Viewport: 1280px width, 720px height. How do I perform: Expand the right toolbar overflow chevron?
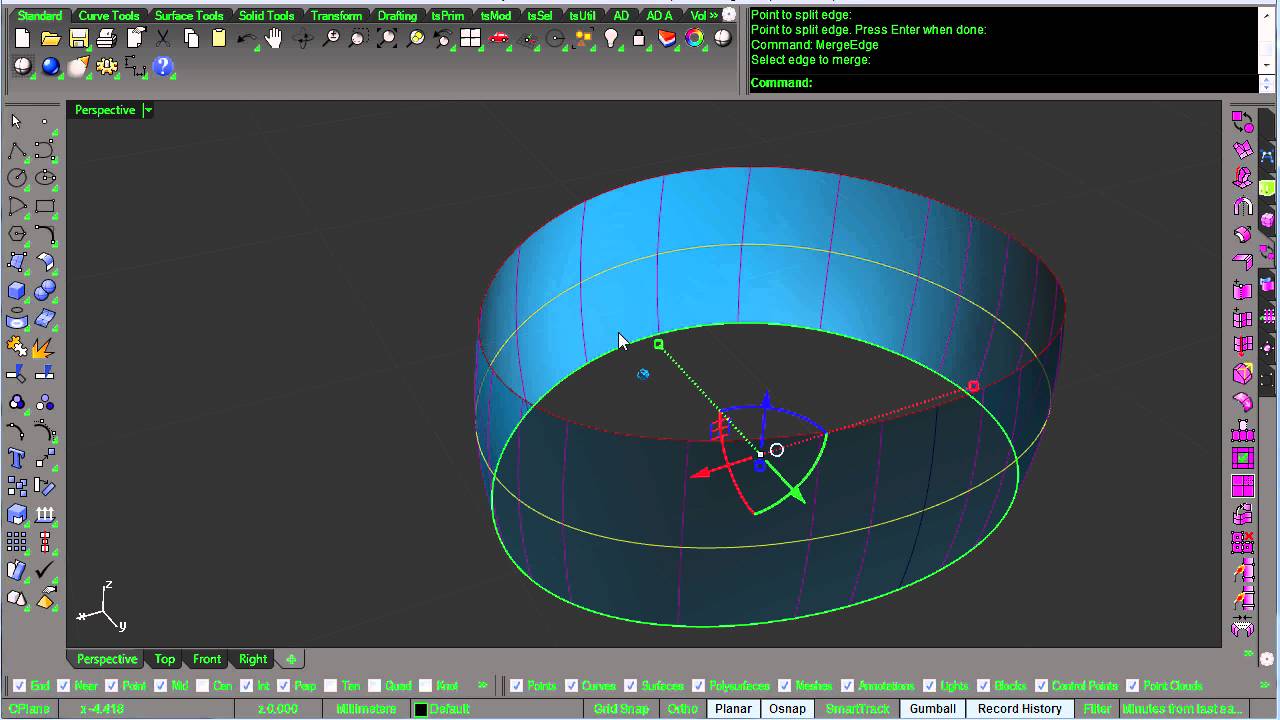click(x=1249, y=653)
